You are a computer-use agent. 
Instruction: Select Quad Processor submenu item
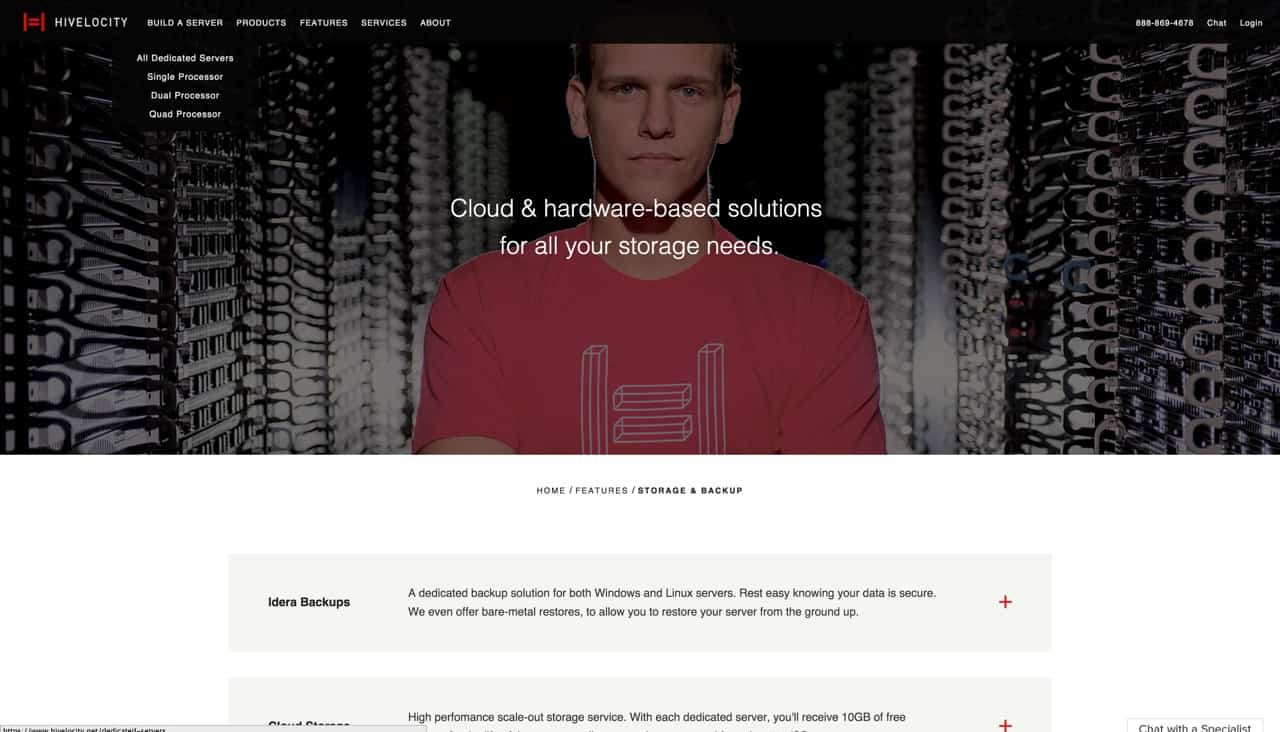coord(185,114)
